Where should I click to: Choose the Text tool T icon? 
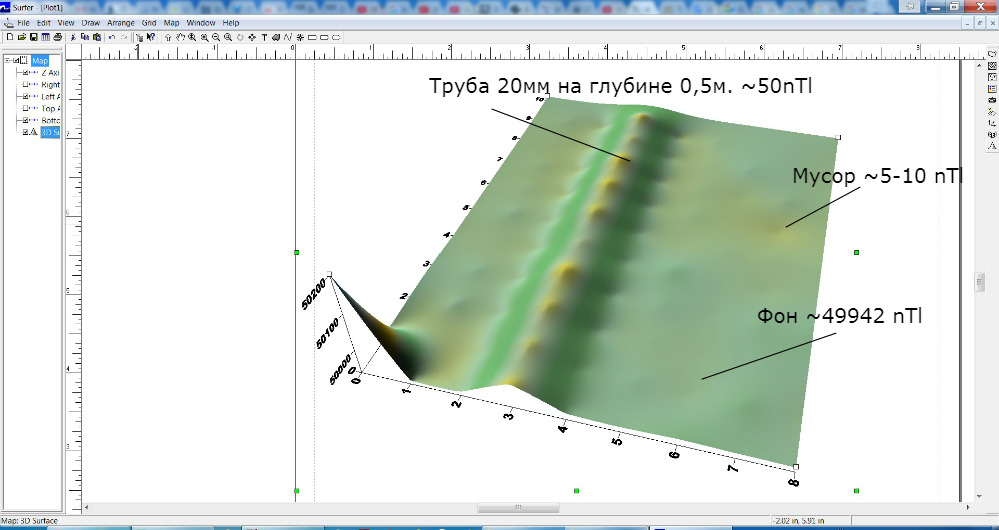click(x=264, y=38)
